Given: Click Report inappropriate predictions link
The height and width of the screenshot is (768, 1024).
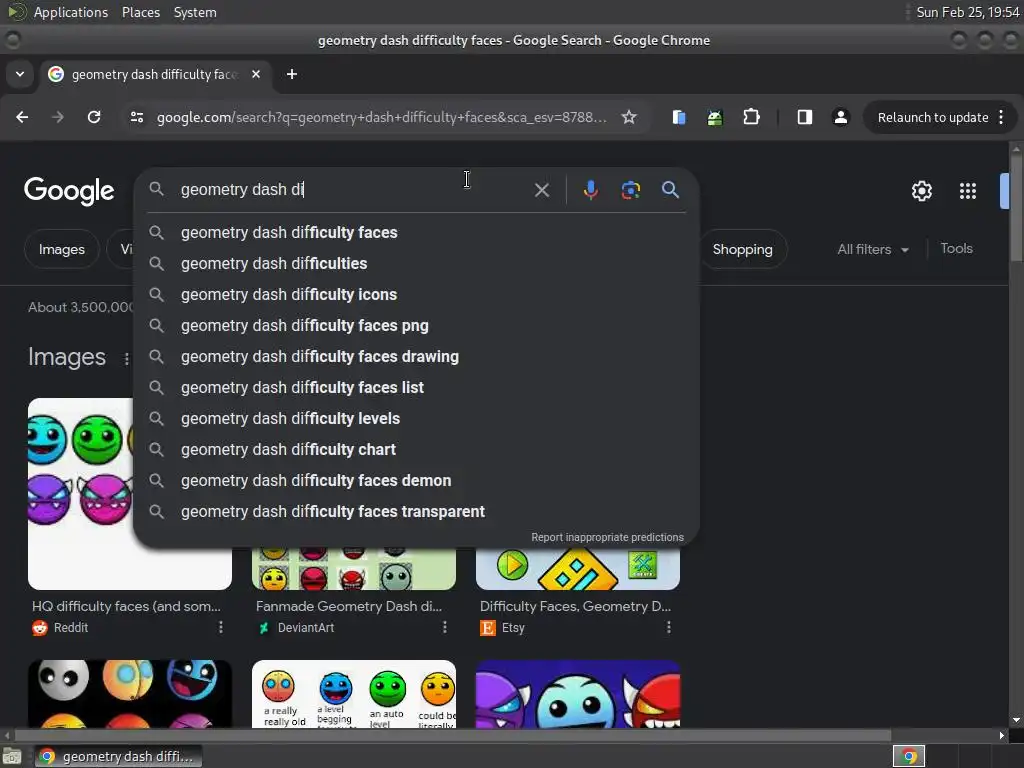Looking at the screenshot, I should click(x=607, y=537).
